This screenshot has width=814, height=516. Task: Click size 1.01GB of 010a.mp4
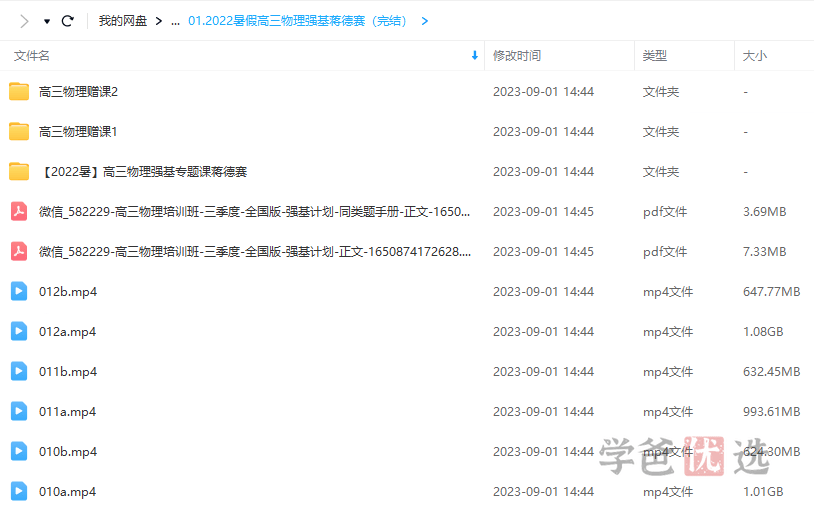pyautogui.click(x=763, y=492)
